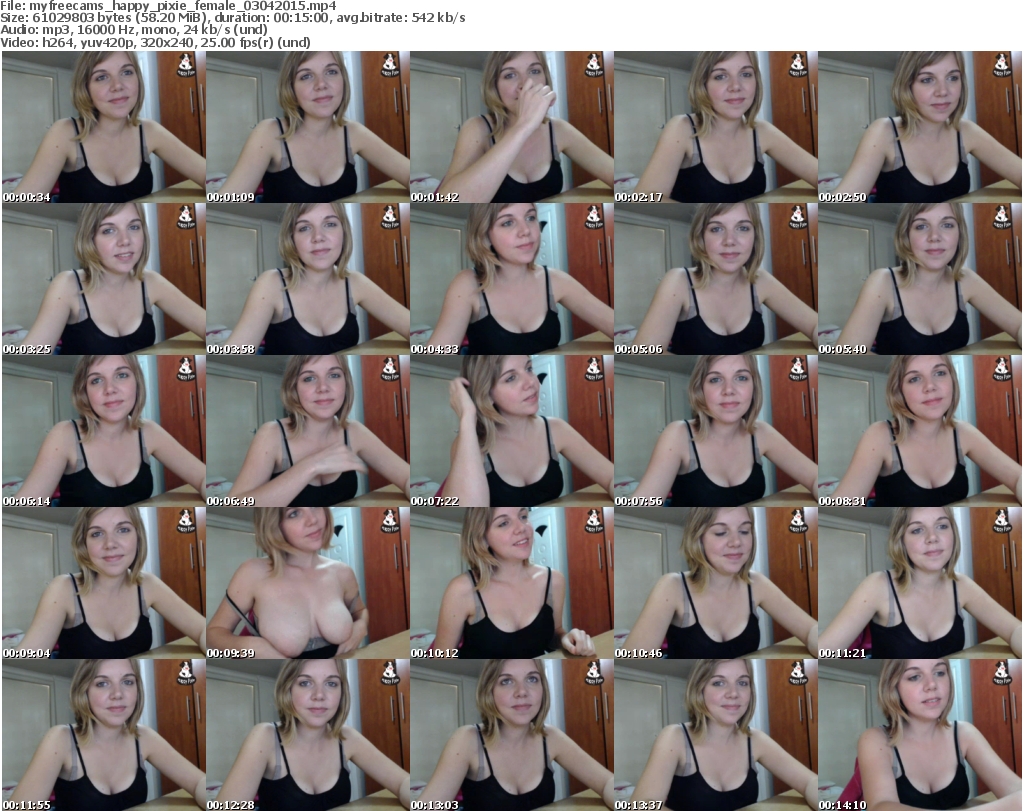Select the frame timestamped 00:05:40
Screen dimensions: 1024x811
point(919,279)
